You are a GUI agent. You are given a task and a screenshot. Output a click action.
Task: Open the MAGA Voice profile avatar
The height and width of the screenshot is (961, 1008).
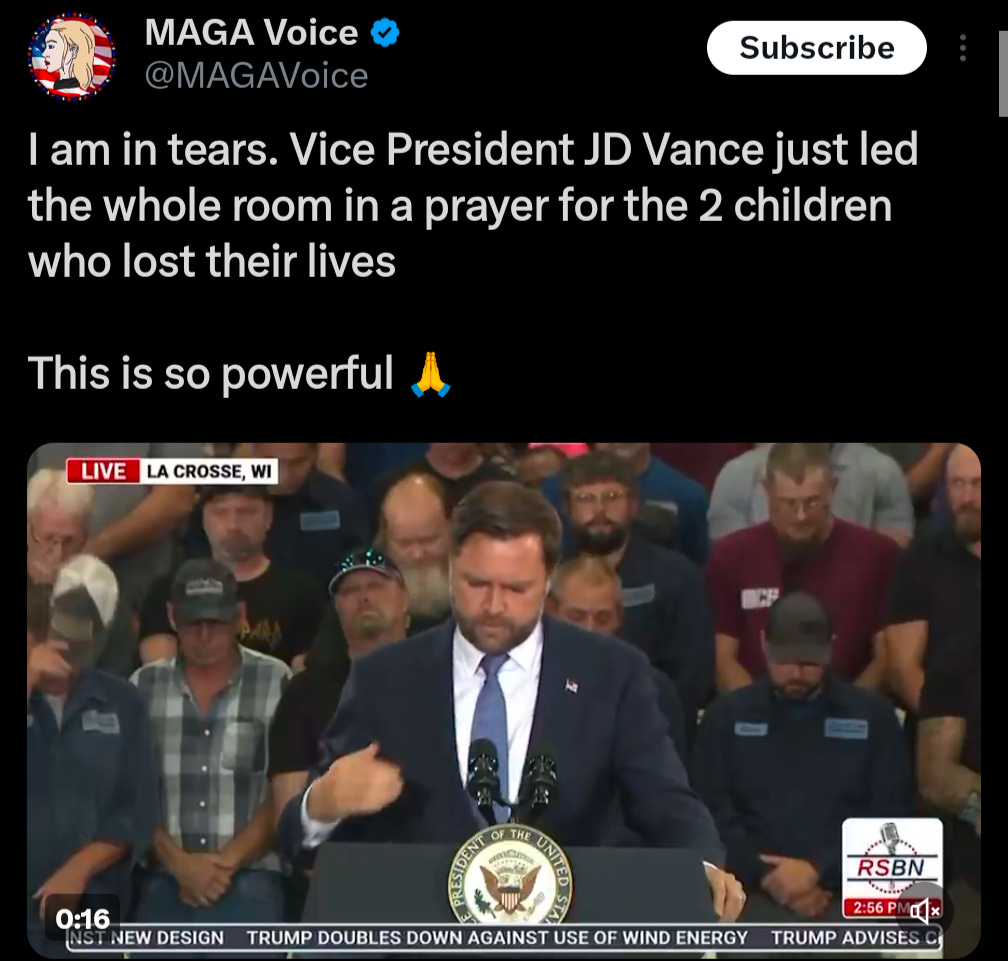point(71,56)
